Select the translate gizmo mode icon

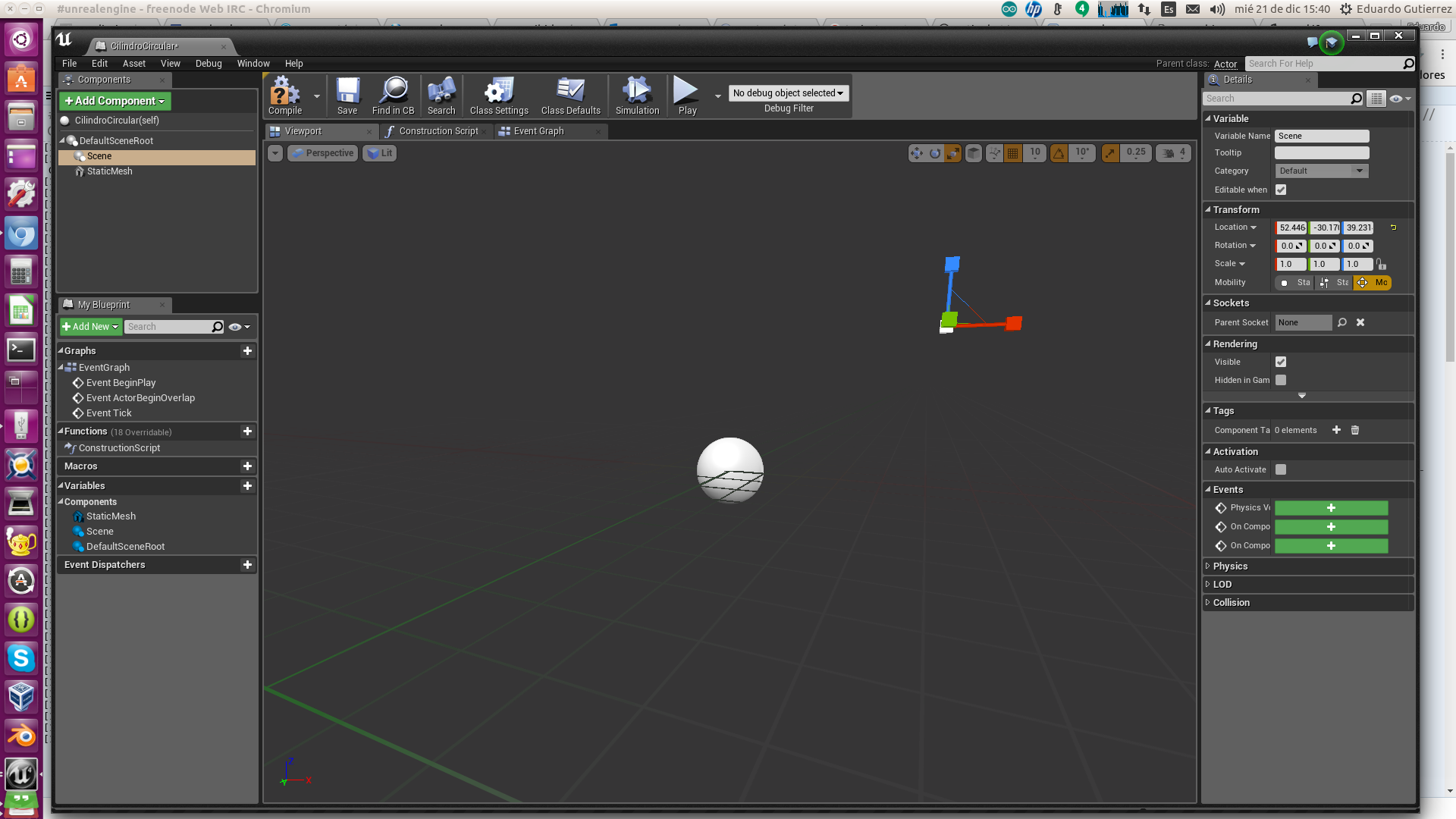917,153
